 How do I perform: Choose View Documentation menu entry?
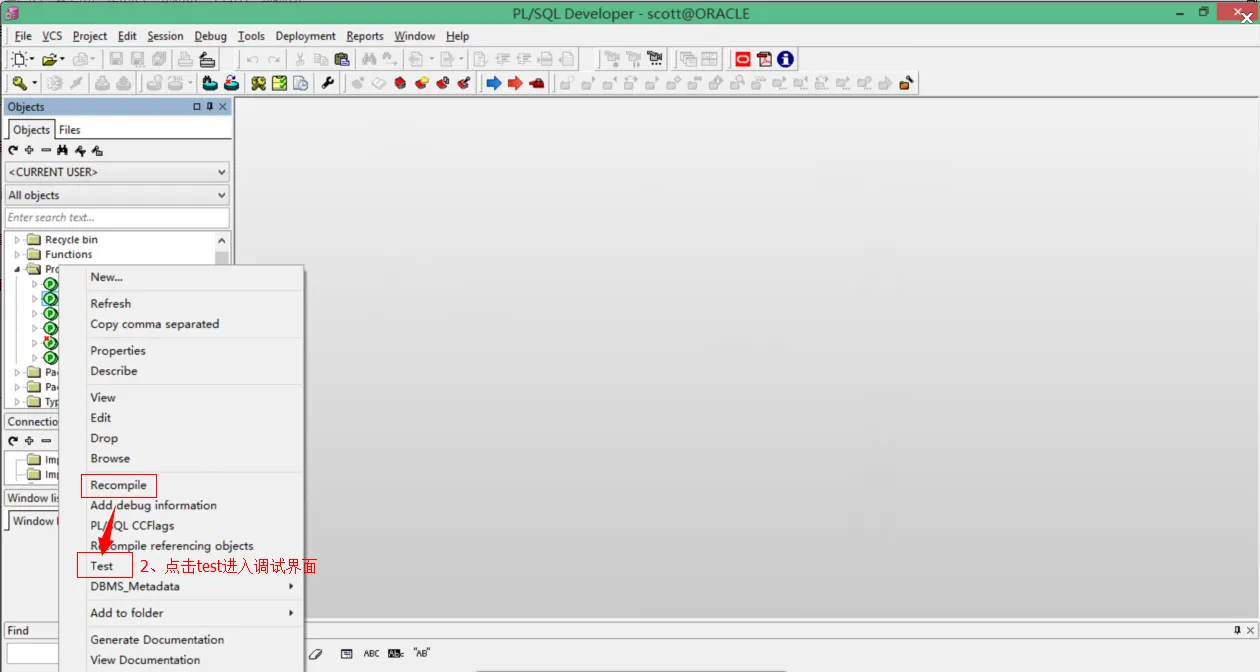[x=145, y=660]
